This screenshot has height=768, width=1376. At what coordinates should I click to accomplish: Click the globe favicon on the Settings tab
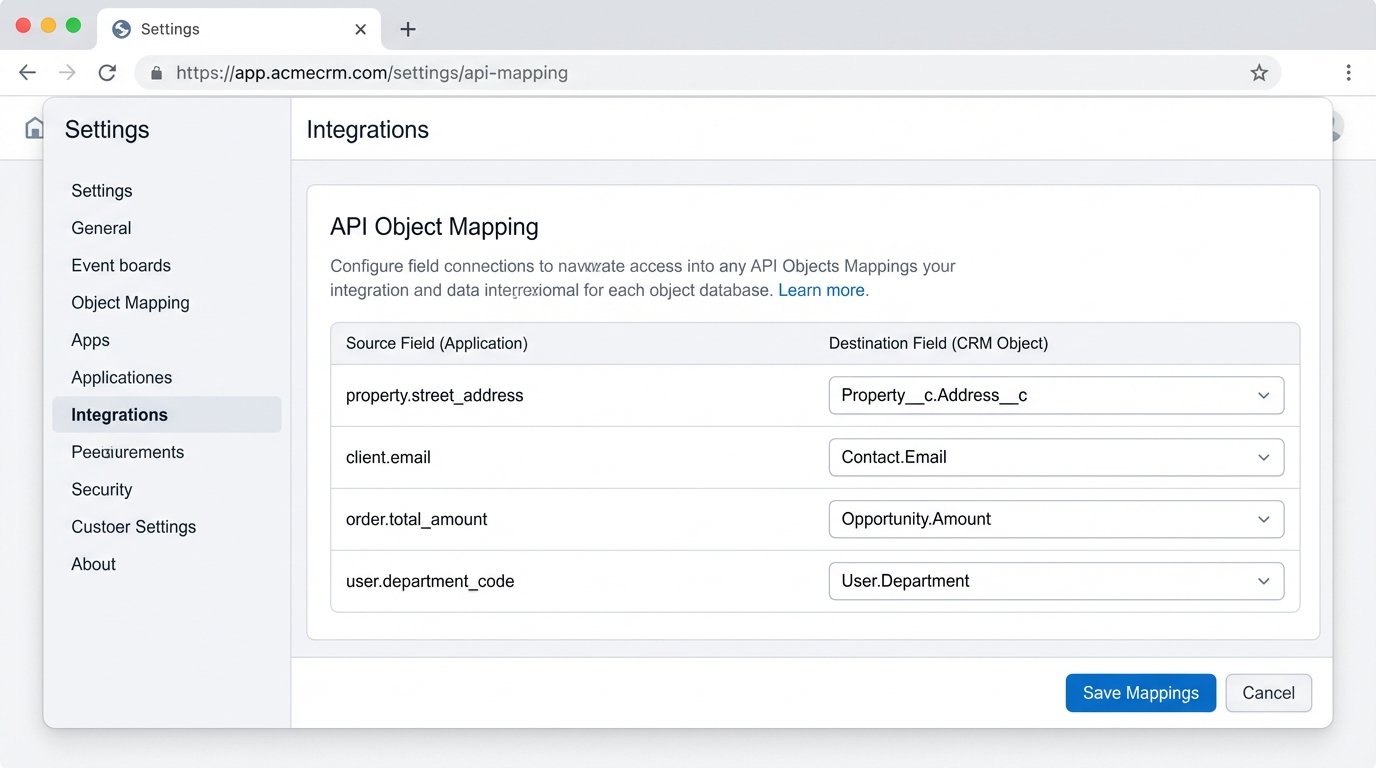pyautogui.click(x=120, y=29)
